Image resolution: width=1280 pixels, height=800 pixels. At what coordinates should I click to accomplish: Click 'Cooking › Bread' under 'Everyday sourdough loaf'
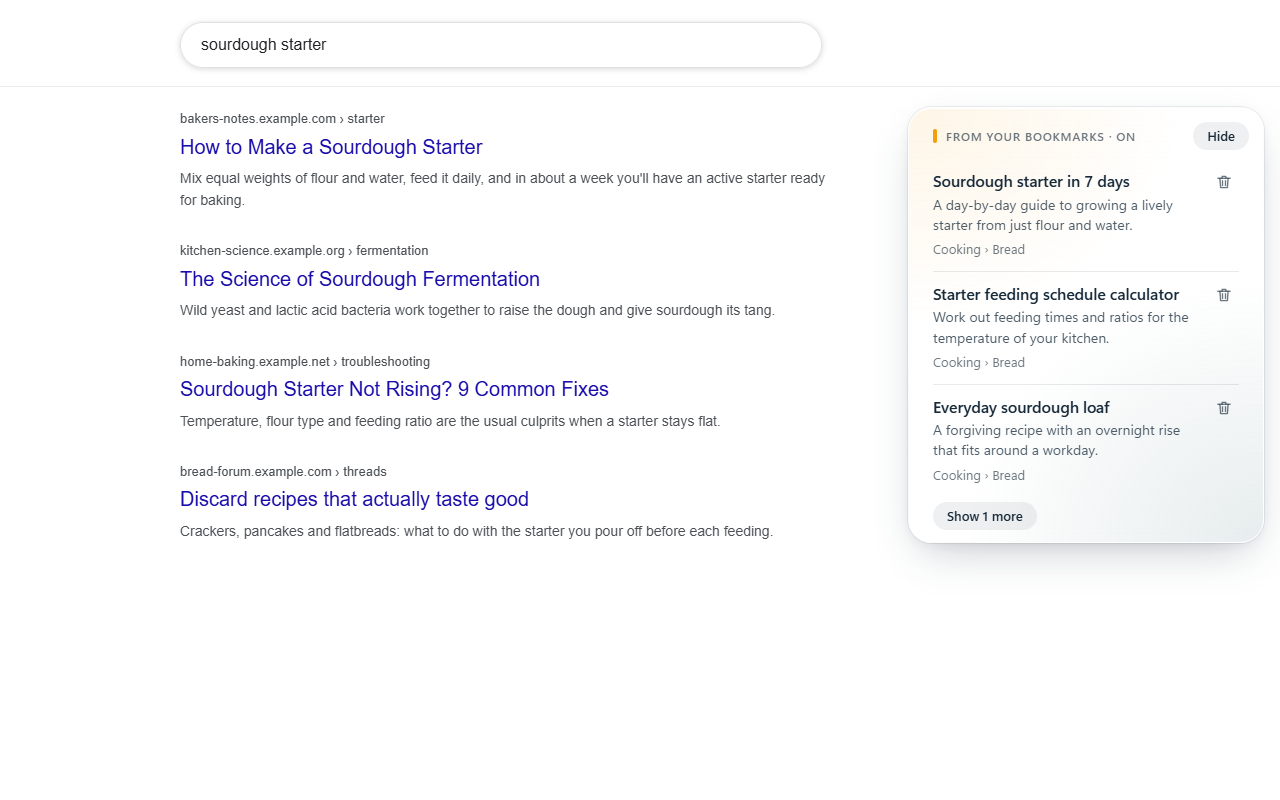[979, 476]
